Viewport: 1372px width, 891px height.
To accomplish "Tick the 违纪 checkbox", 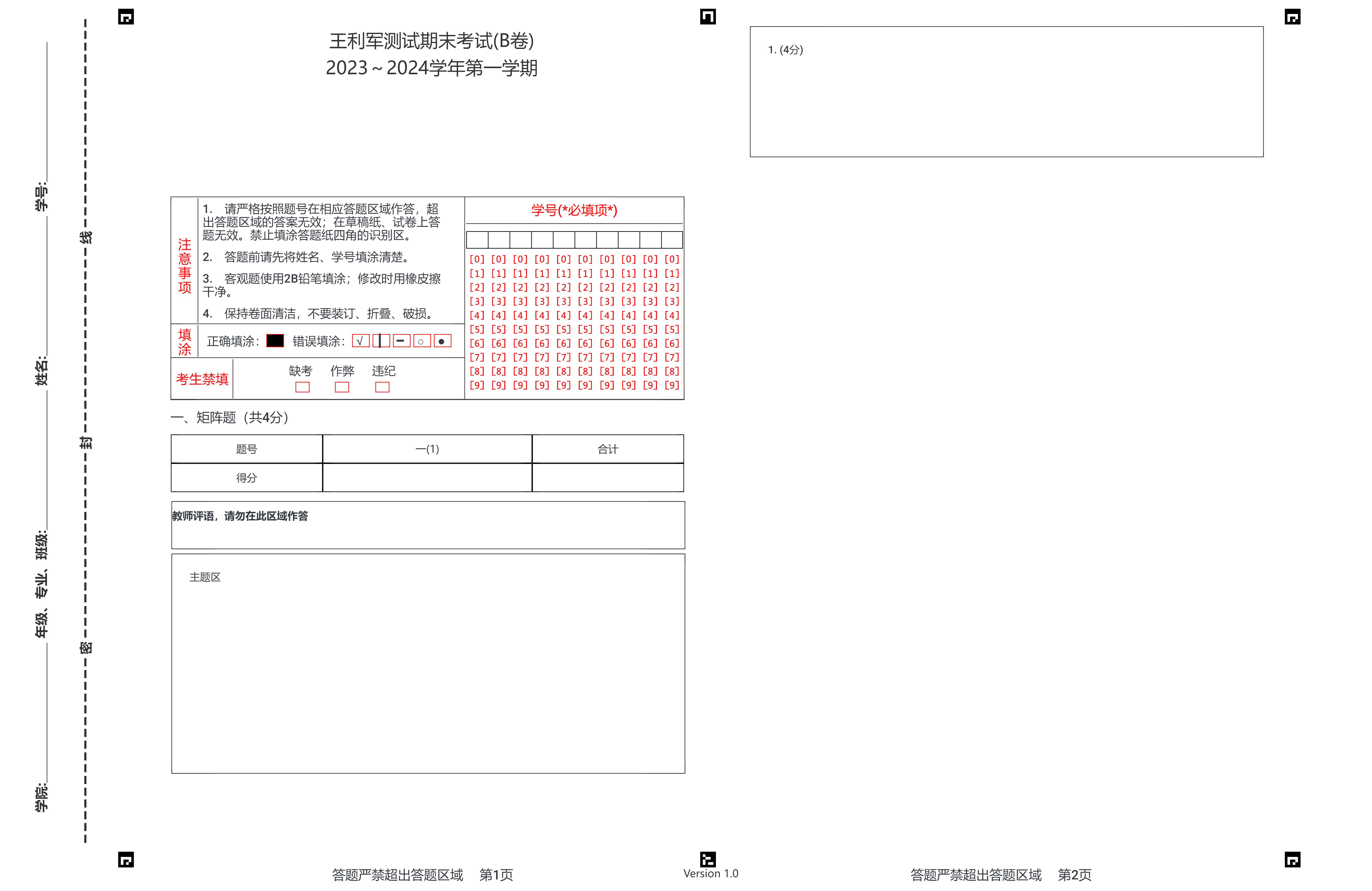I will [382, 387].
